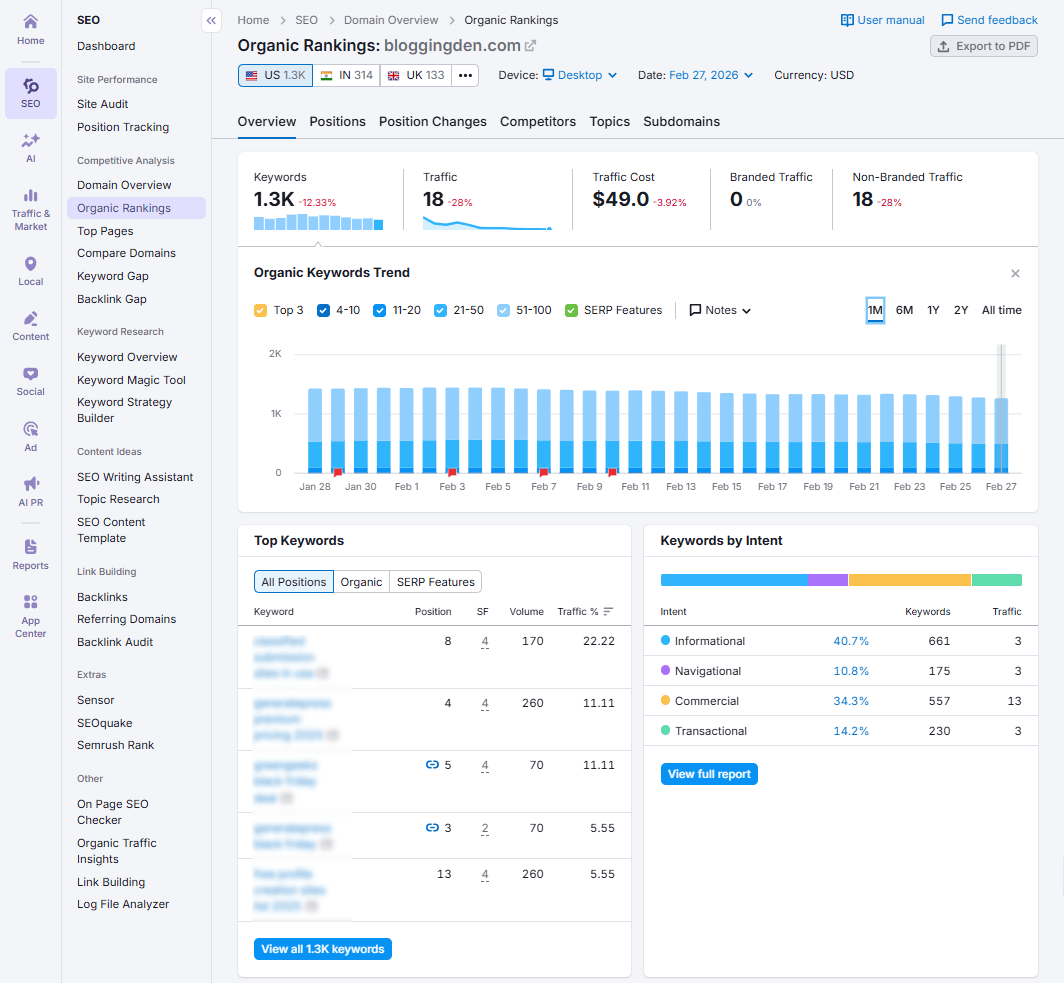1064x983 pixels.
Task: Click the Jan 29 red note flag
Action: 338,472
